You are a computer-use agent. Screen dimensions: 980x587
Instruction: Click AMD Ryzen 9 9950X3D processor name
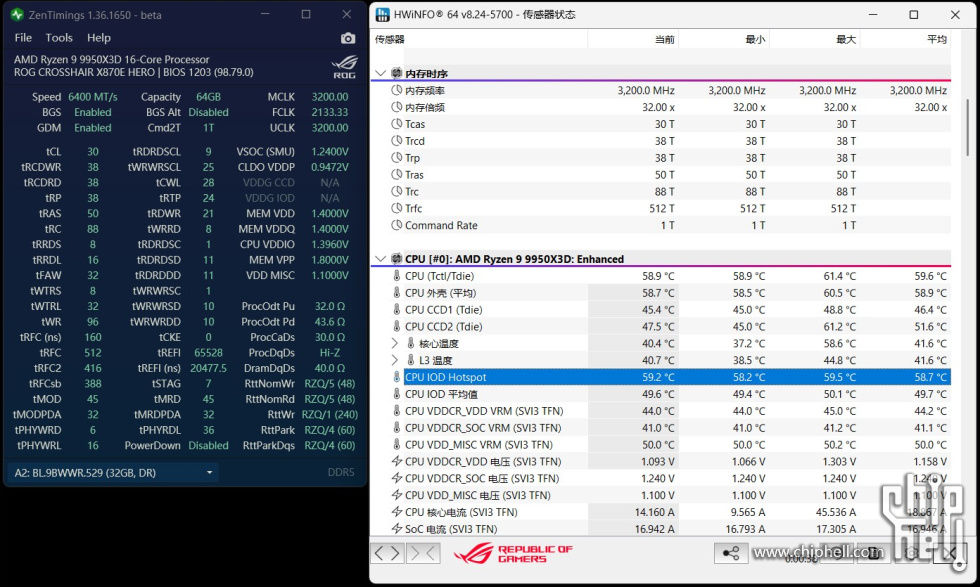[112, 59]
